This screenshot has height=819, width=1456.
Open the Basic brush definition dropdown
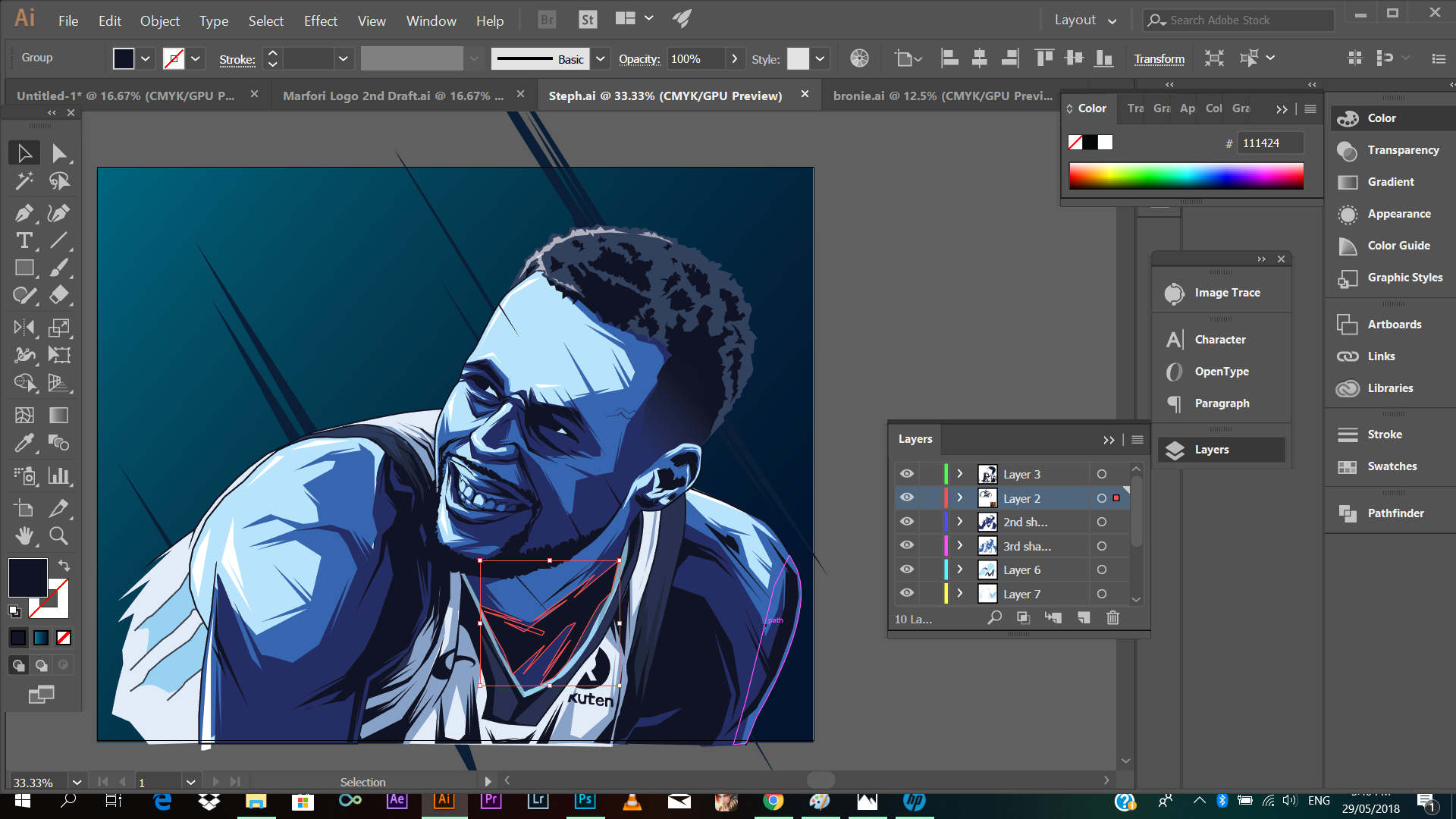coord(601,58)
